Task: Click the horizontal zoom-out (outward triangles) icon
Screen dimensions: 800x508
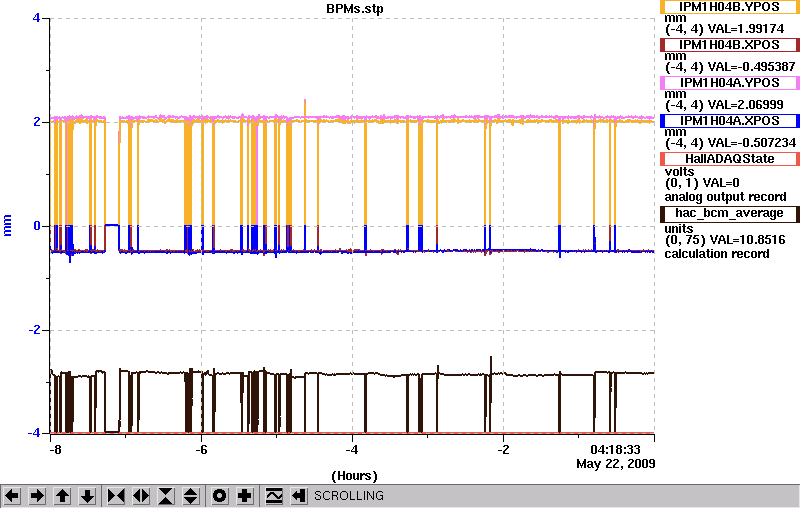Action: 141,496
